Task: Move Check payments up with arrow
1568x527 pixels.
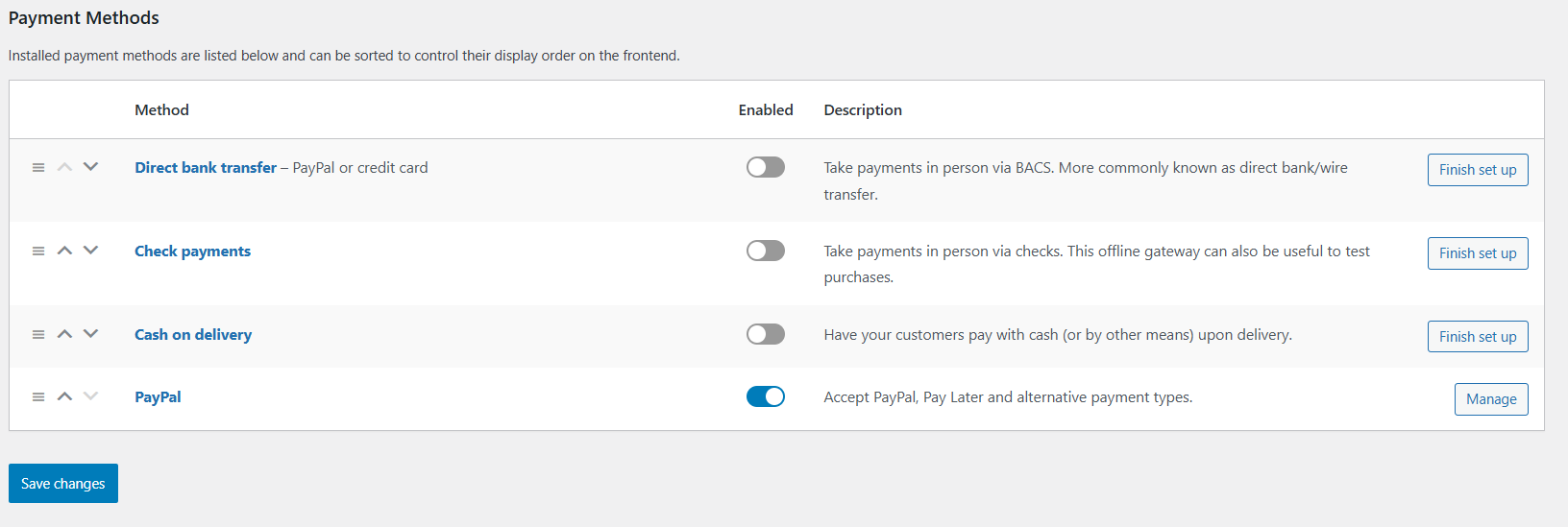Action: pos(64,251)
